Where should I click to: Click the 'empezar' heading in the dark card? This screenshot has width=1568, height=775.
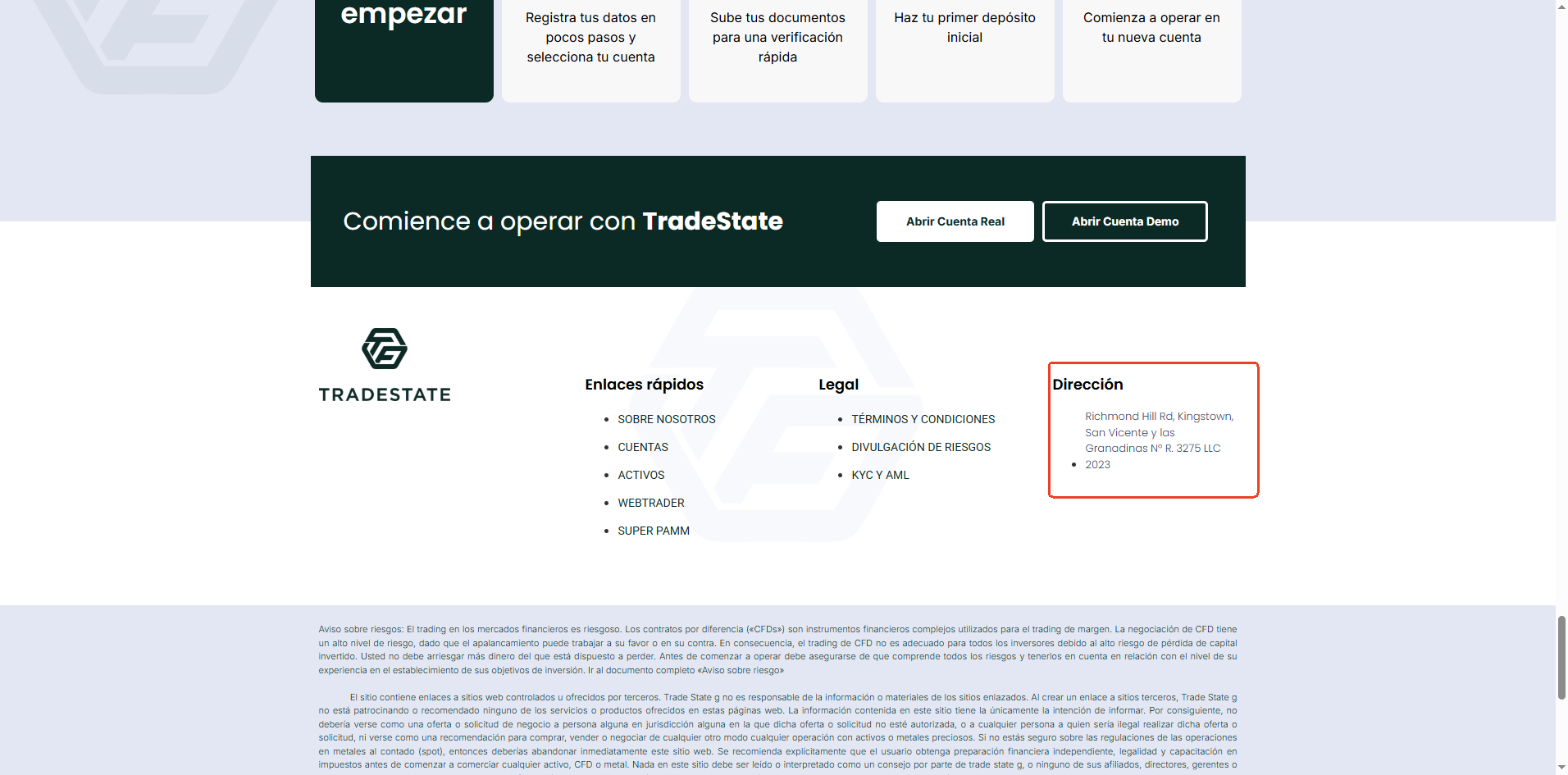pyautogui.click(x=403, y=14)
